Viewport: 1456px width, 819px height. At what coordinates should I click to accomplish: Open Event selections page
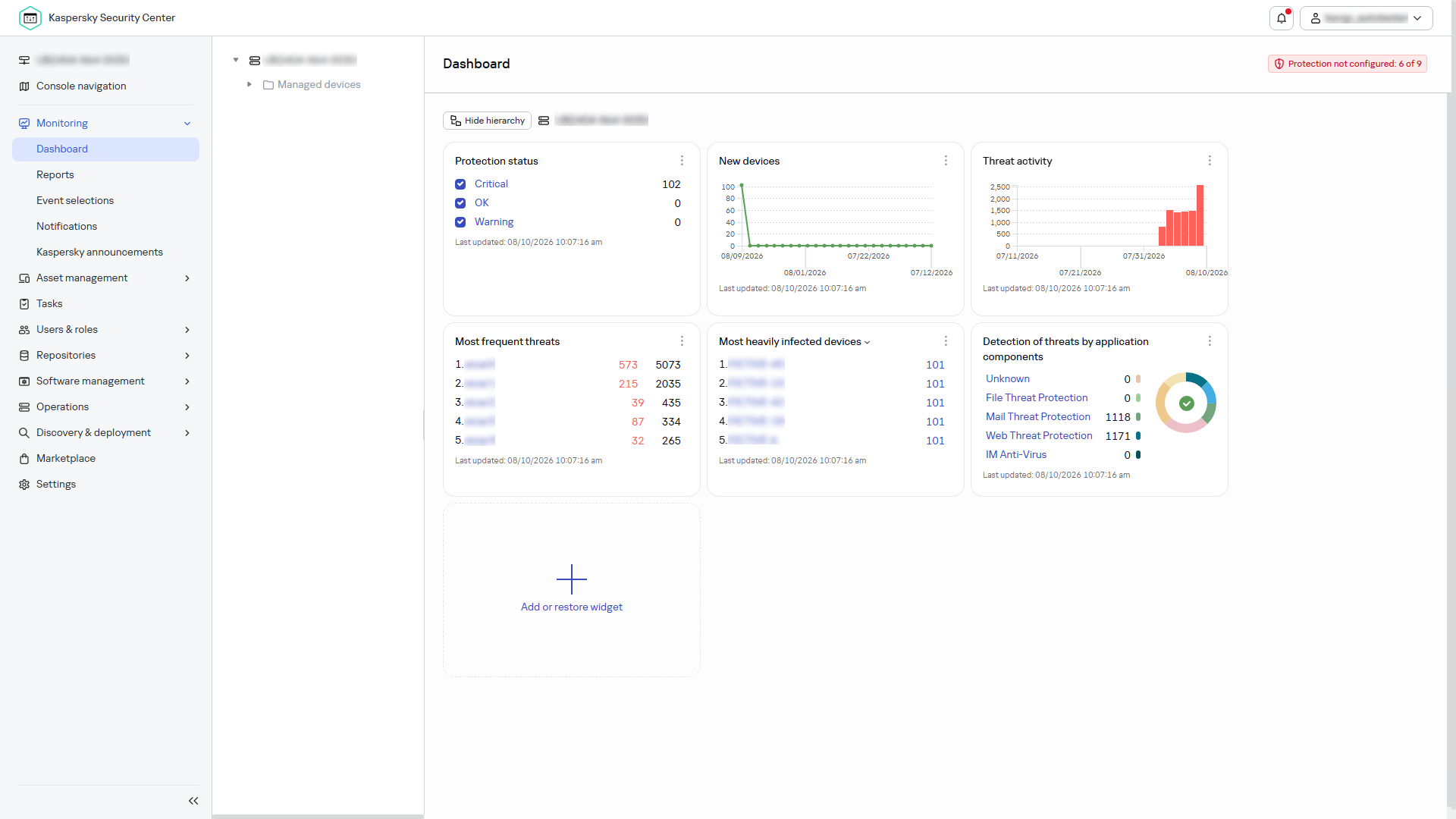75,200
